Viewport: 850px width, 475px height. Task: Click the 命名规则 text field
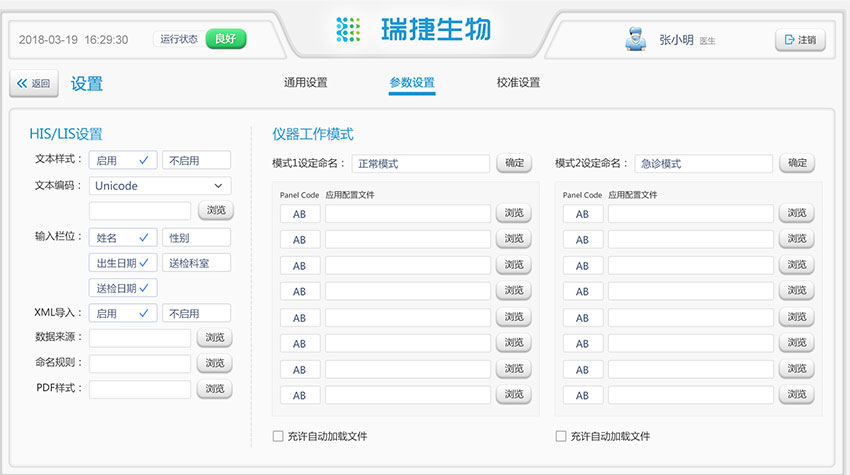pyautogui.click(x=140, y=364)
